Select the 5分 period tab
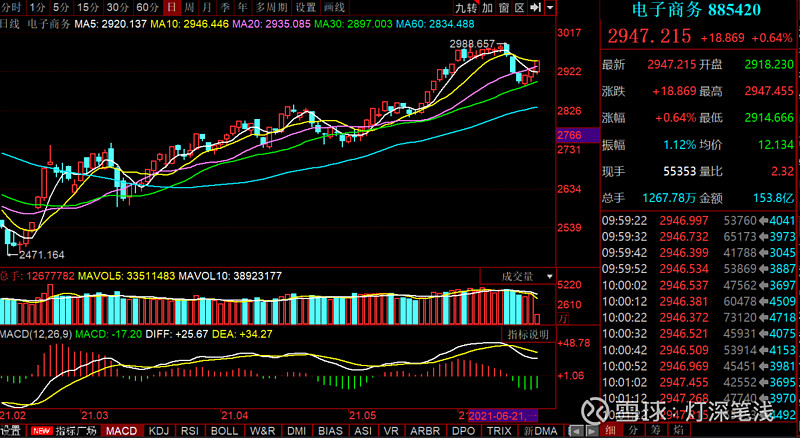Viewport: 800px width, 438px height. (x=61, y=7)
